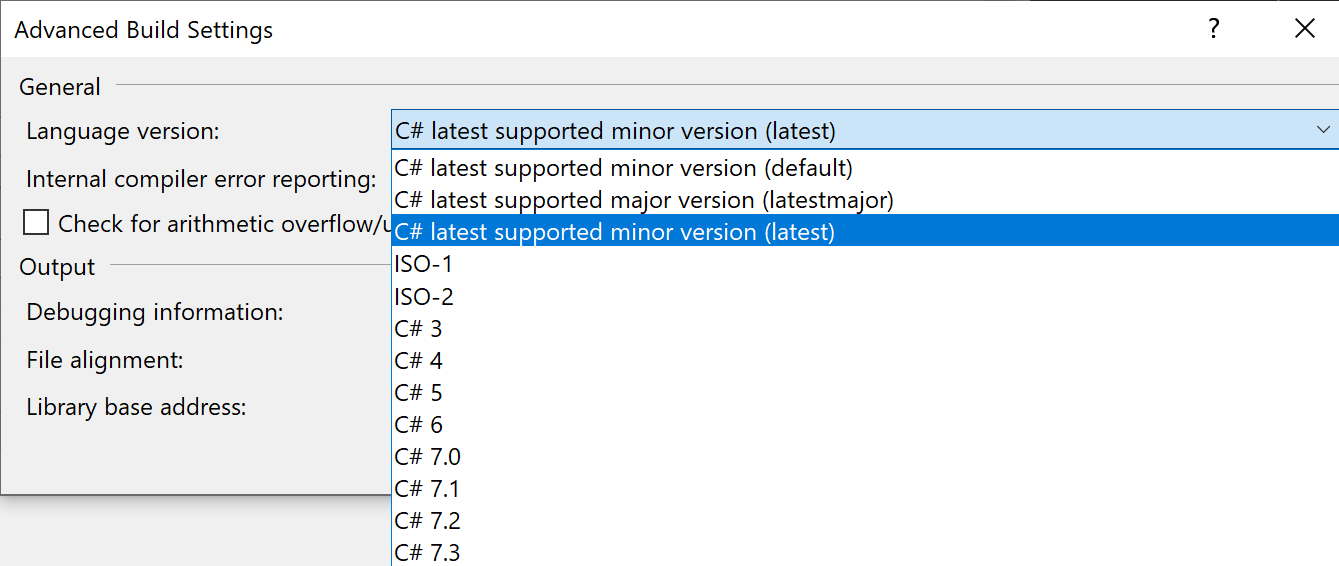1339x566 pixels.
Task: Click the Language version label
Action: click(x=122, y=131)
